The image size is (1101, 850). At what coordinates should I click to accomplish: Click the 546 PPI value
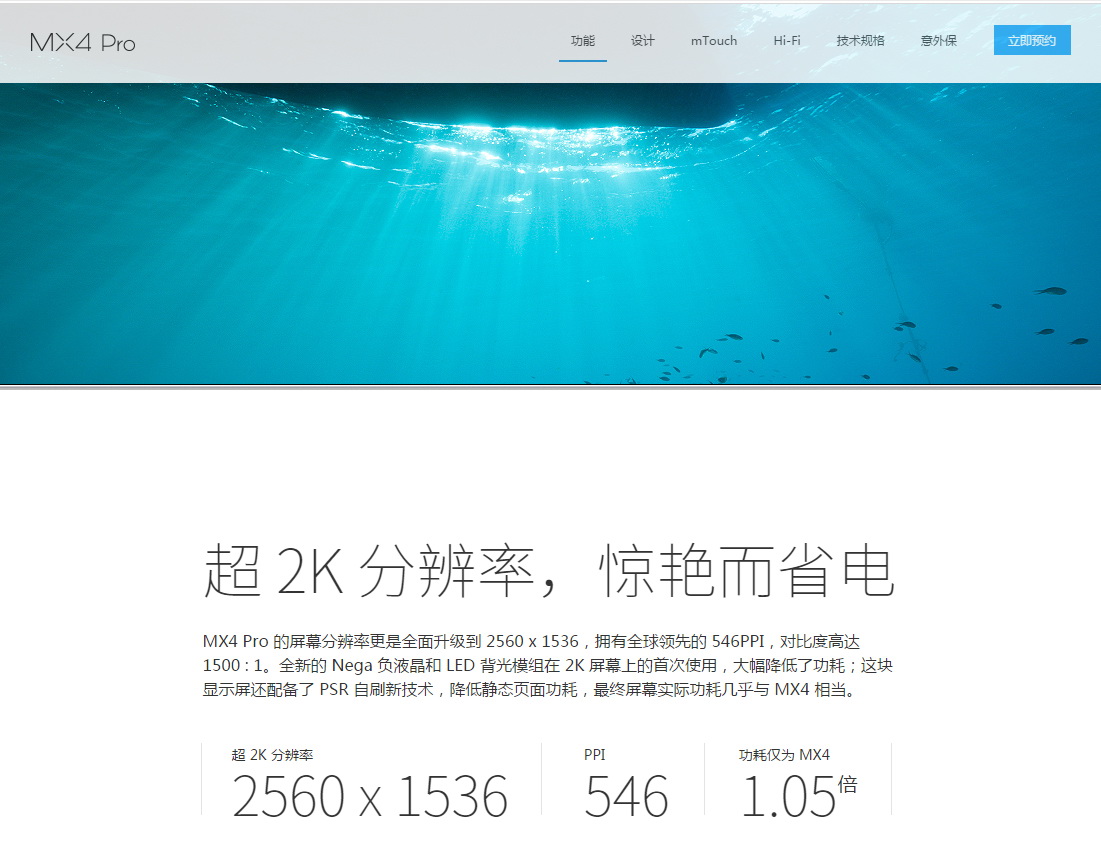[627, 795]
